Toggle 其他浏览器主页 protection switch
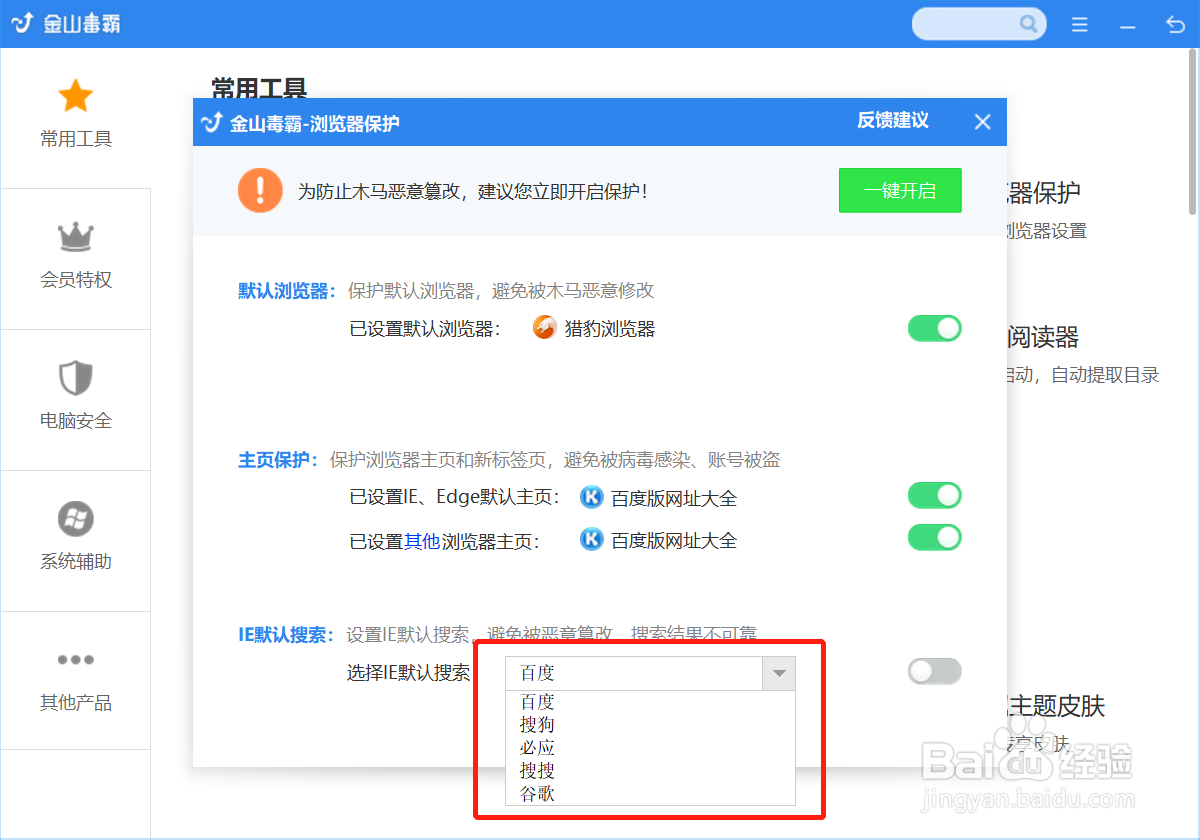The height and width of the screenshot is (840, 1200). 935,538
